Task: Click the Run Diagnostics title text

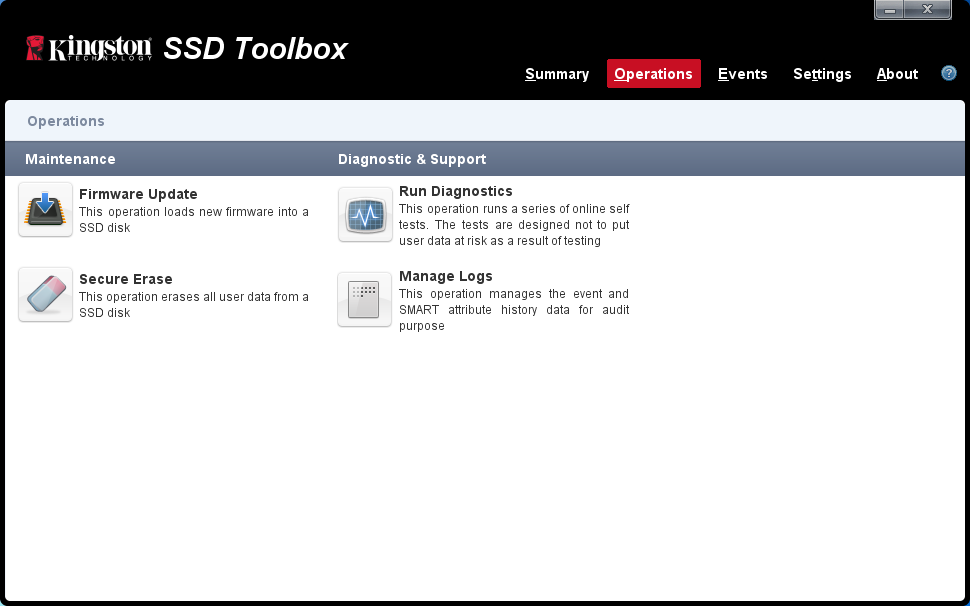Action: pos(455,191)
